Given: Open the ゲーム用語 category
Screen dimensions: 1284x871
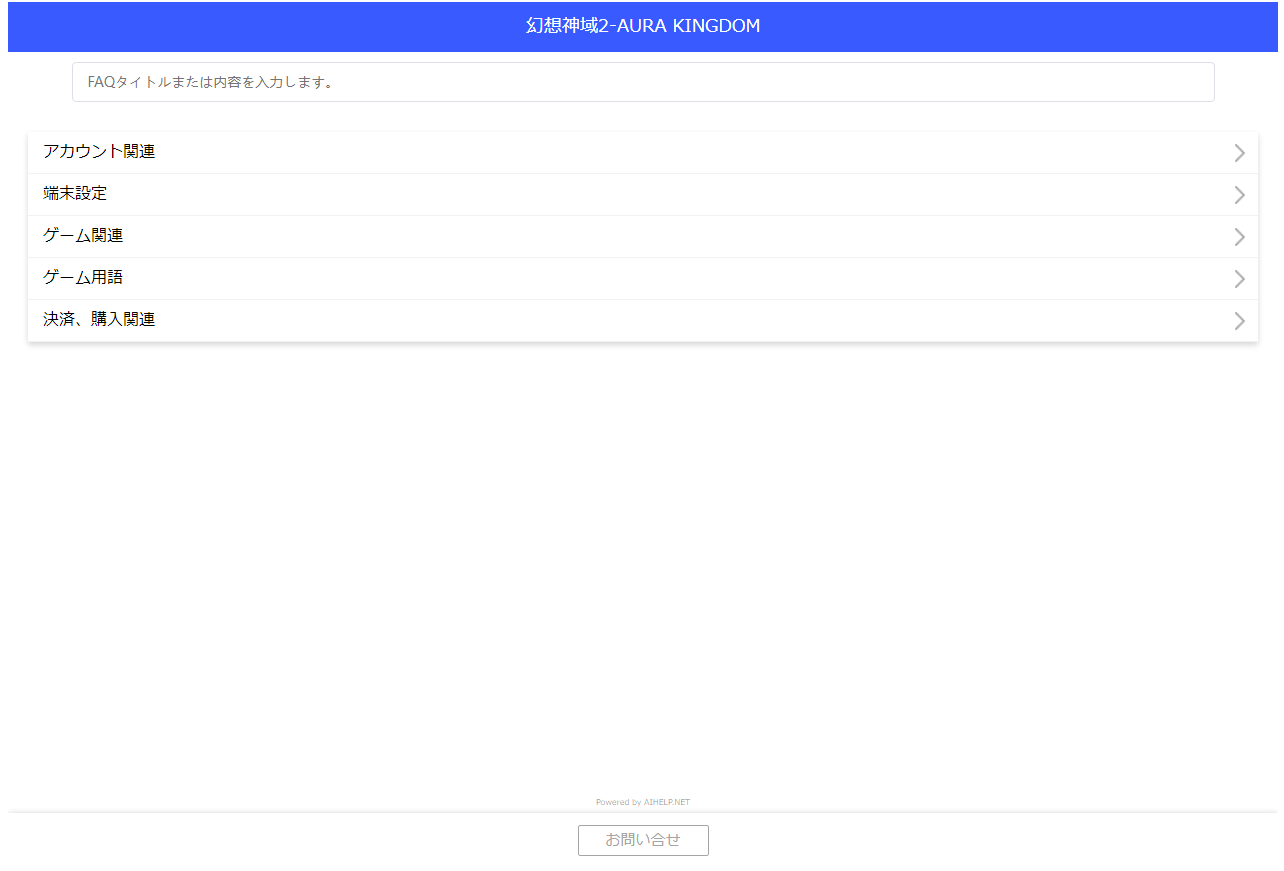Looking at the screenshot, I should point(643,278).
